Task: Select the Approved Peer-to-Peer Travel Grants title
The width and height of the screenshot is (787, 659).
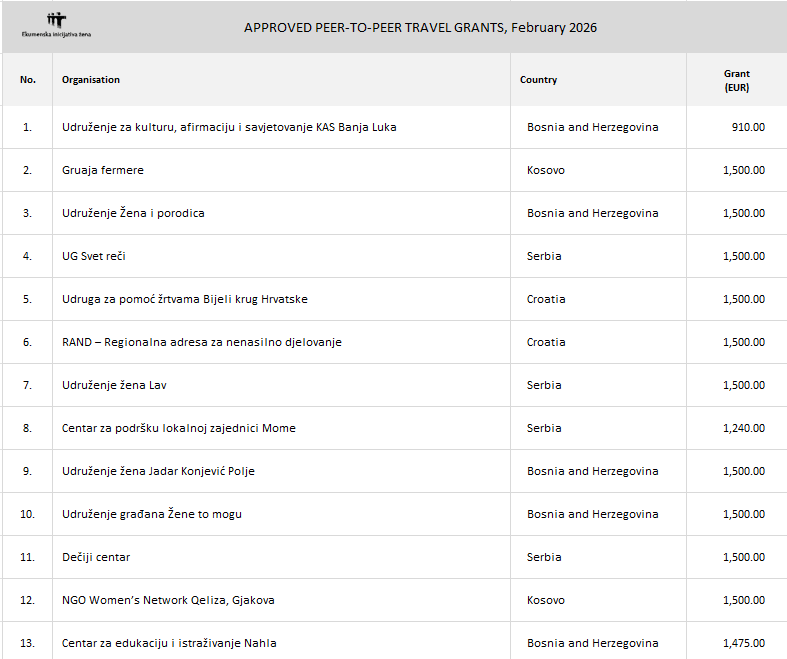Action: 420,27
